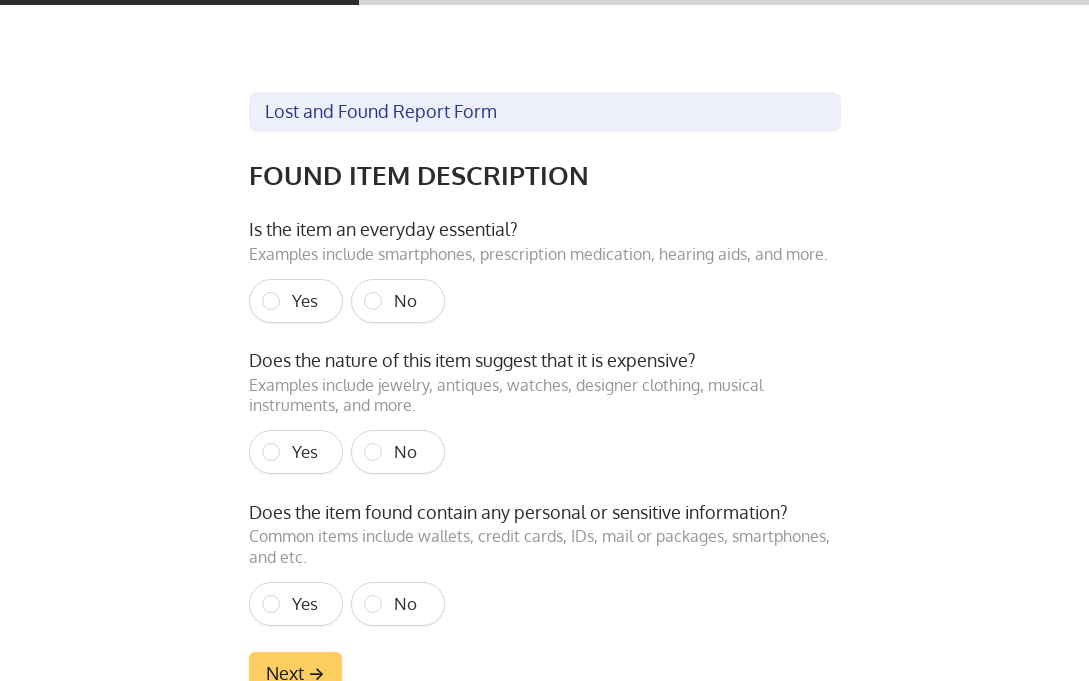The image size is (1089, 681).
Task: Click the 'Is the item an everyday essential?' label
Action: 383,229
